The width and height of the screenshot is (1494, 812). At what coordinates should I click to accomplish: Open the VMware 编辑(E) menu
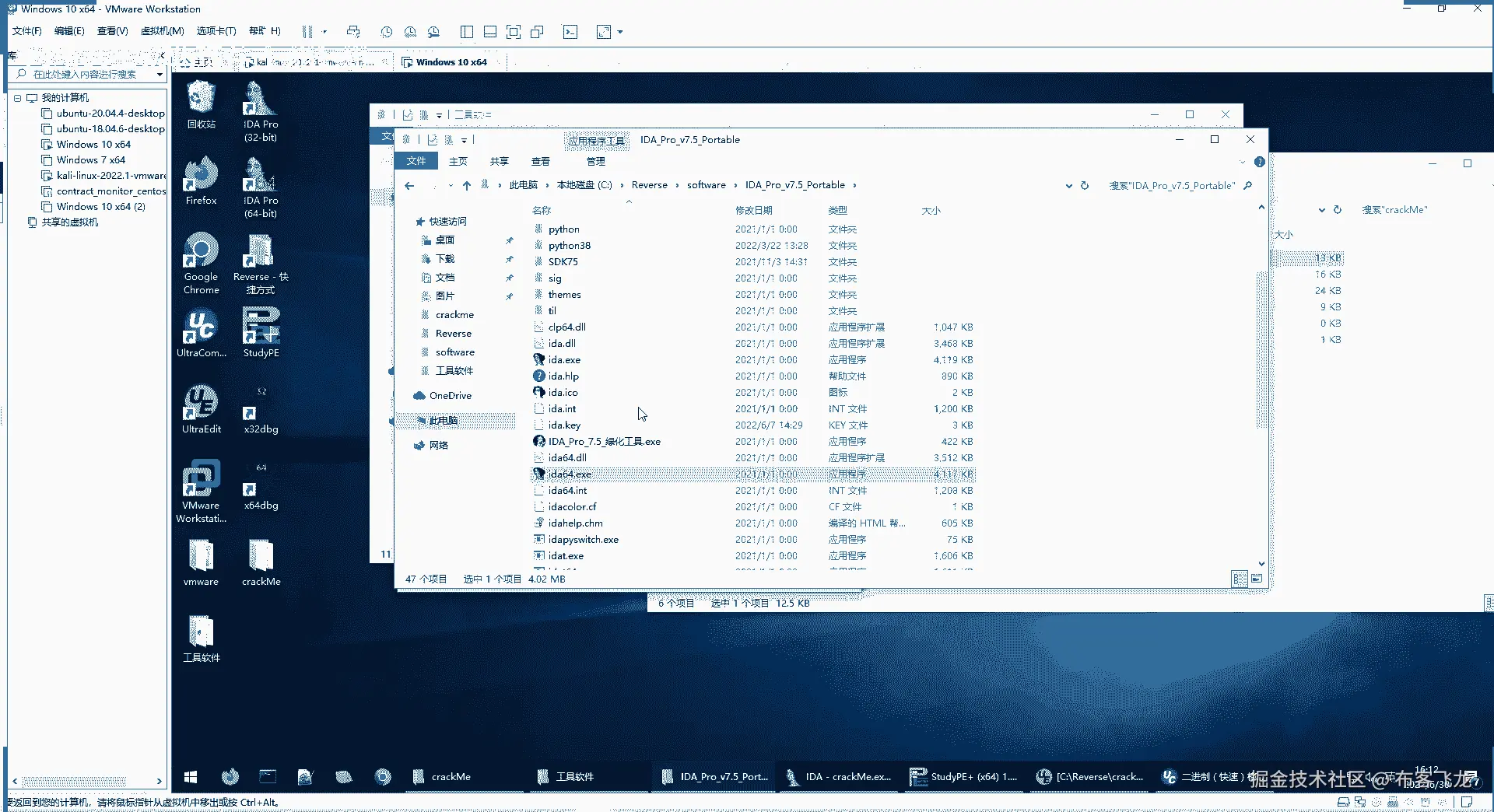[x=69, y=31]
